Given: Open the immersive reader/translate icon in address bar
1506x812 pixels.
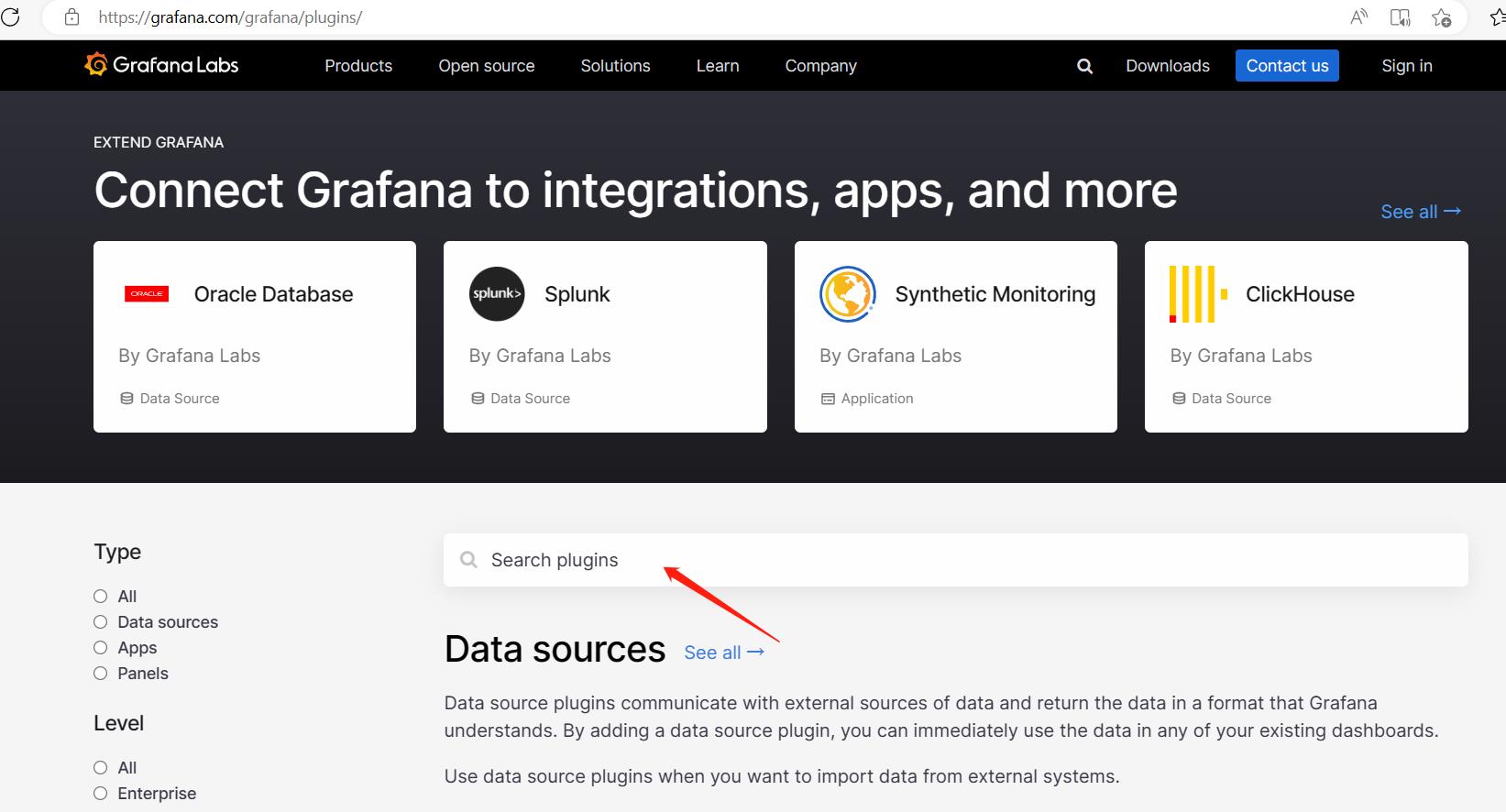Looking at the screenshot, I should (1400, 17).
